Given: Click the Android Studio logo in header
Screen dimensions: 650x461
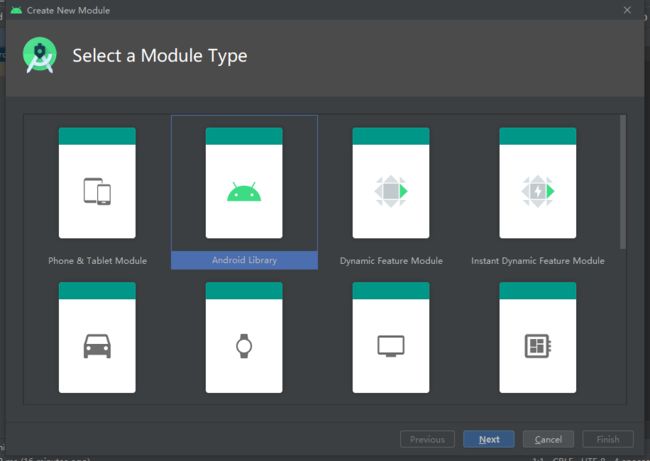Looking at the screenshot, I should pyautogui.click(x=40, y=55).
